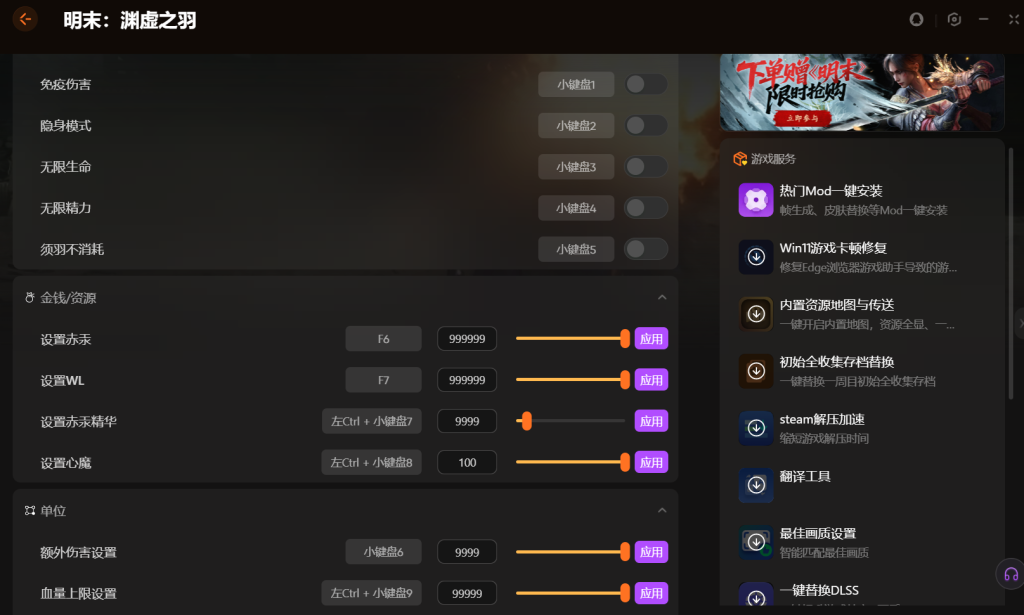
Task: Open the user account icon in title bar
Action: coord(916,20)
